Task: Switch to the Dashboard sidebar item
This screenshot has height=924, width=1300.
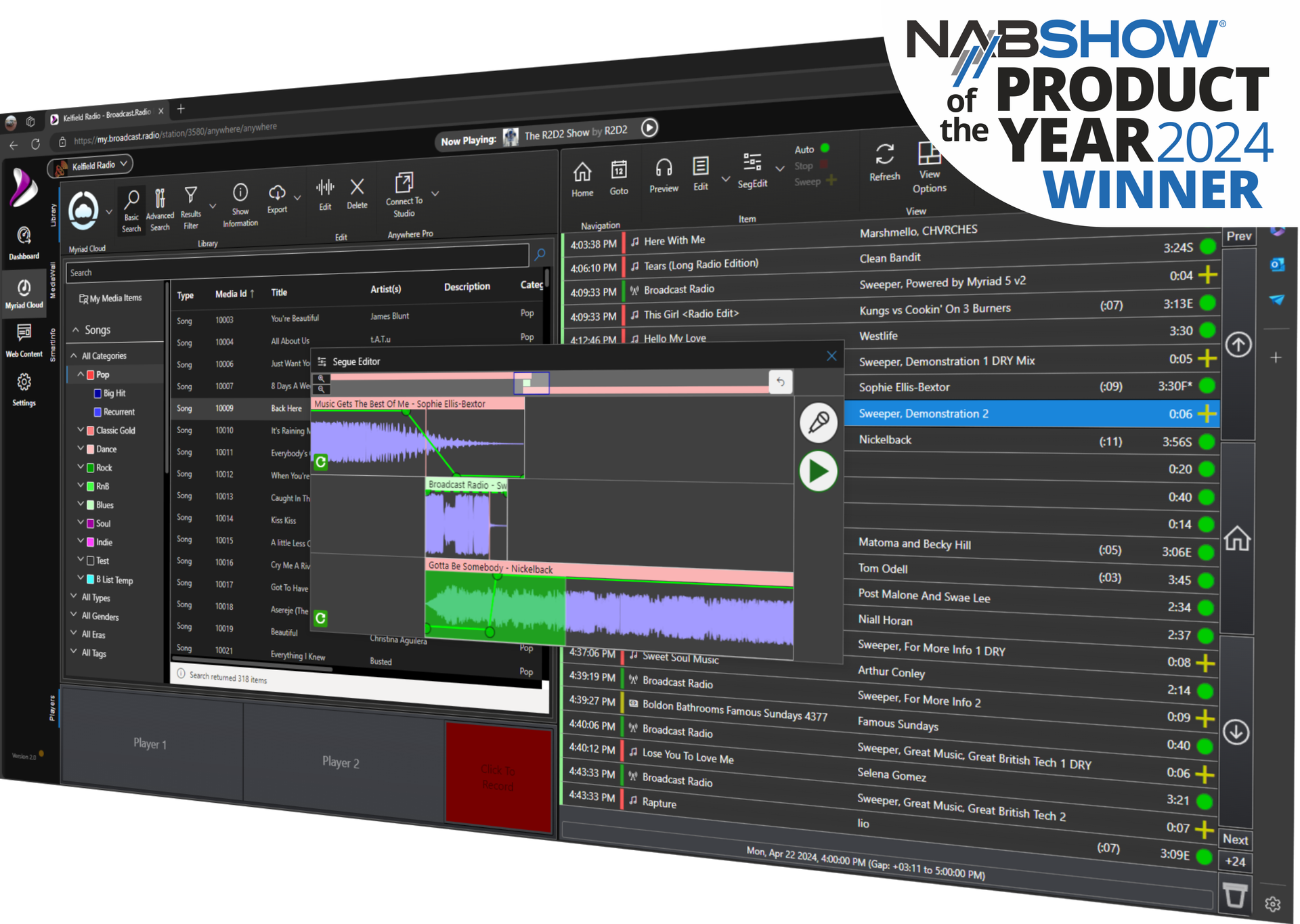Action: [x=24, y=242]
